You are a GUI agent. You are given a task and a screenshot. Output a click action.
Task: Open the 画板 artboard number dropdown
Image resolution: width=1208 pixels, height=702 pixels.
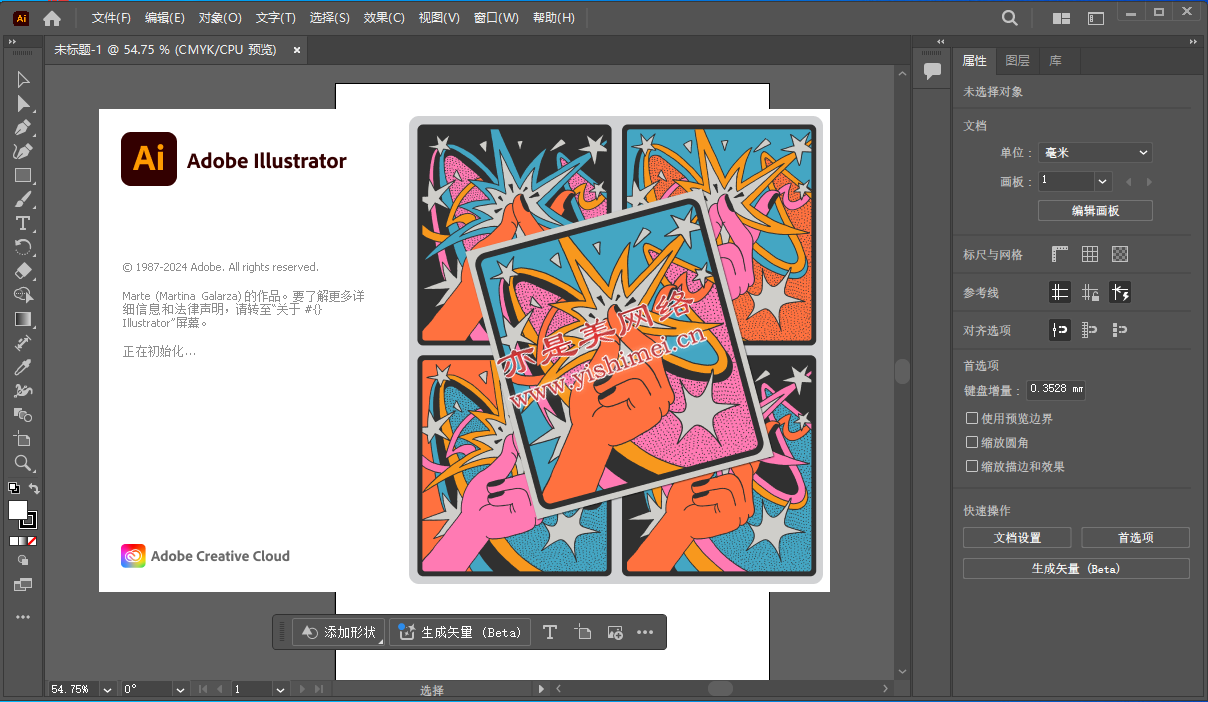(x=1103, y=181)
